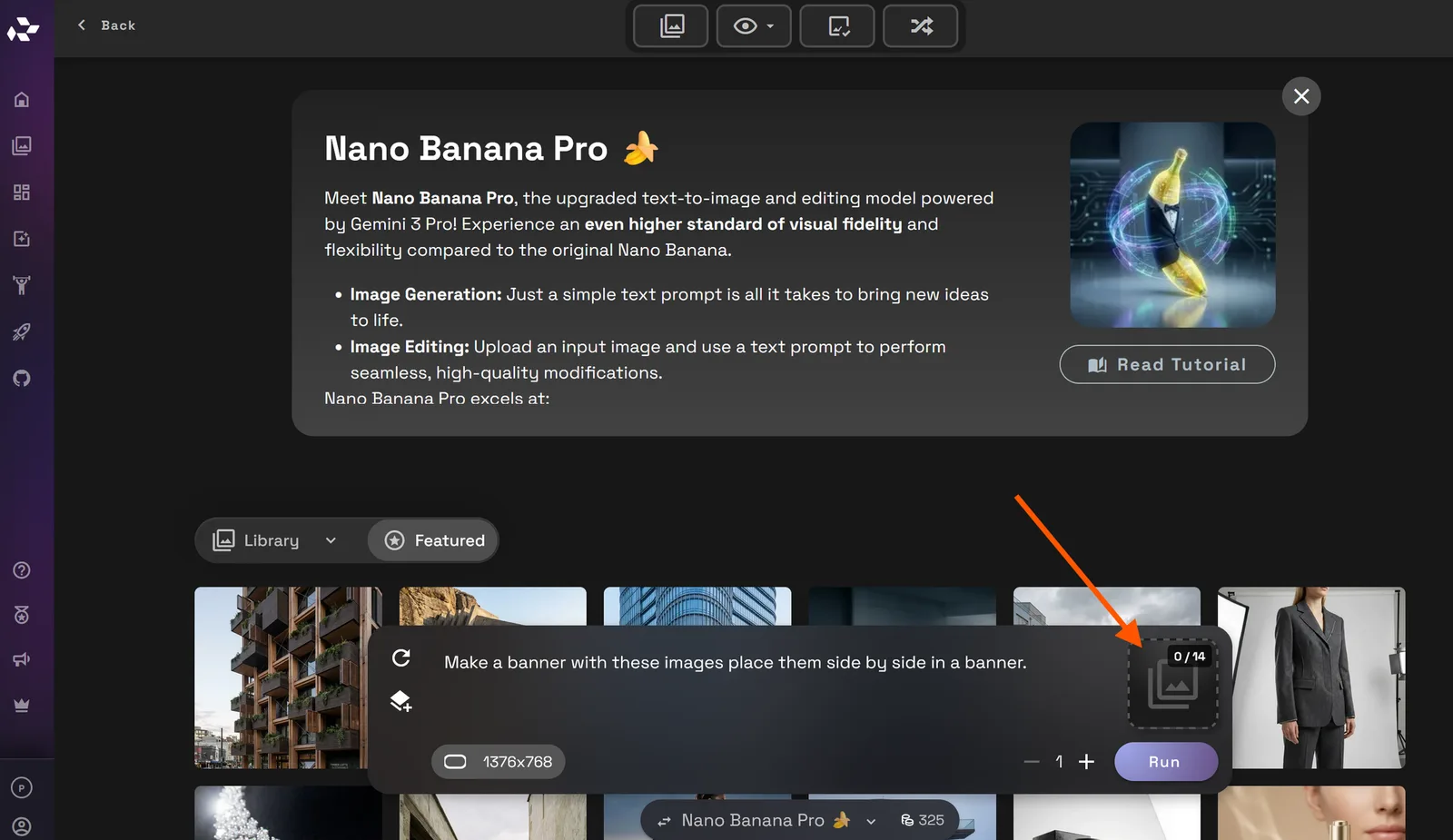The width and height of the screenshot is (1453, 840).
Task: Open the apps grid in the sidebar
Action: click(x=22, y=193)
